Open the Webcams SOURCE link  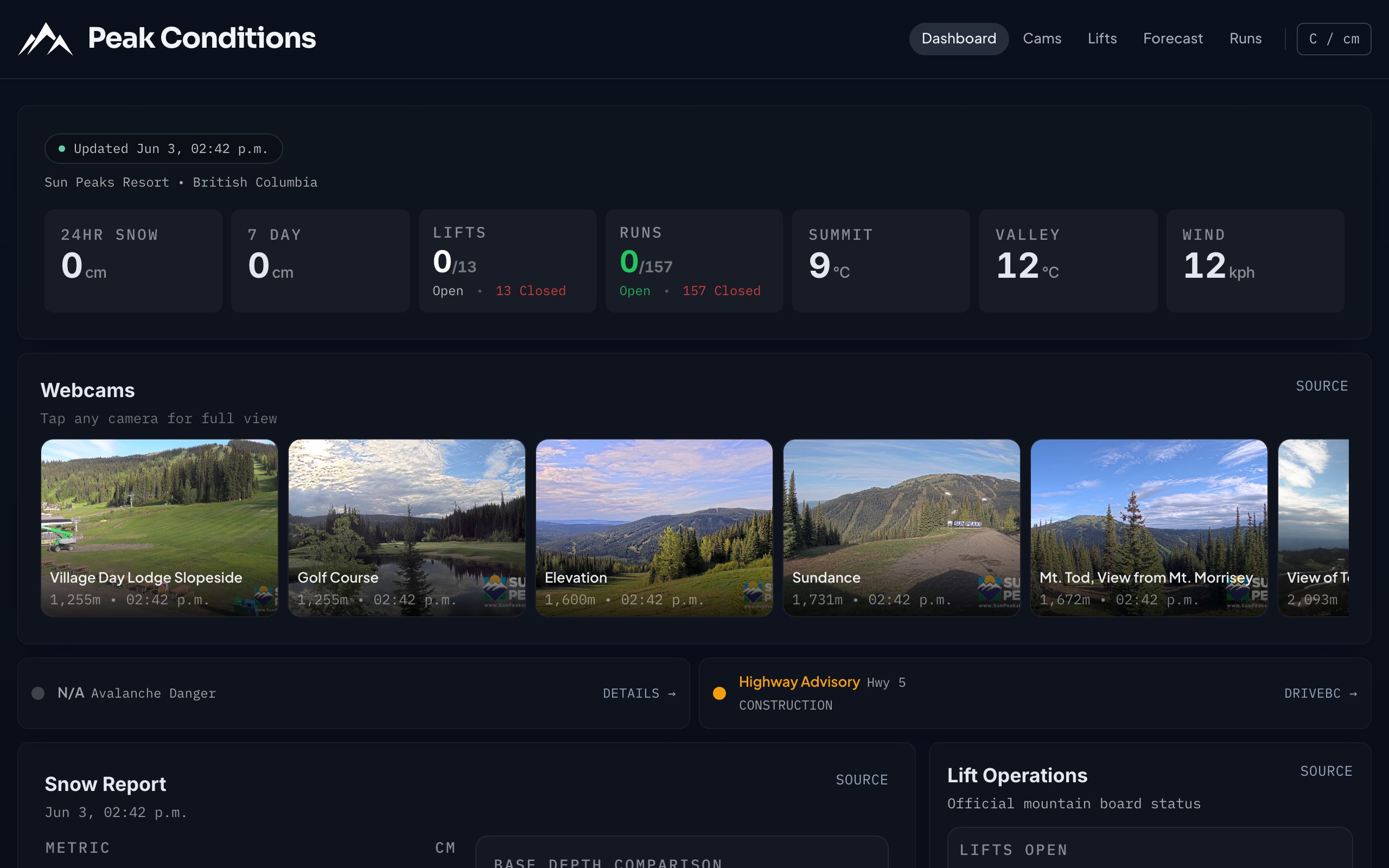(1321, 386)
